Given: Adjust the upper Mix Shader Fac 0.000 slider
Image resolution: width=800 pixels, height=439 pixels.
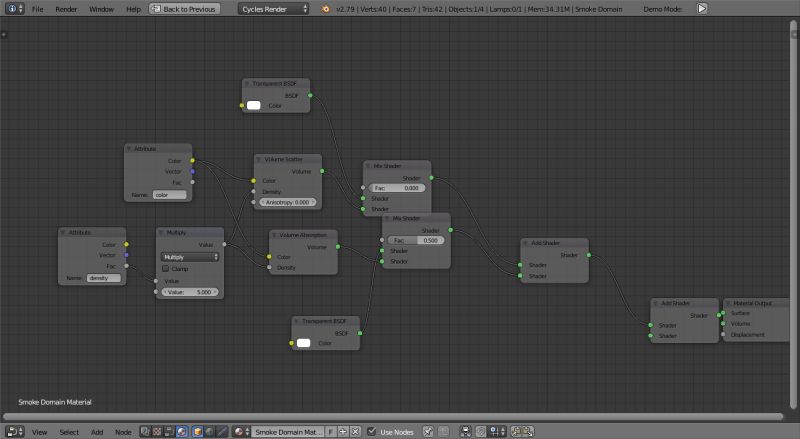Looking at the screenshot, I should point(397,188).
